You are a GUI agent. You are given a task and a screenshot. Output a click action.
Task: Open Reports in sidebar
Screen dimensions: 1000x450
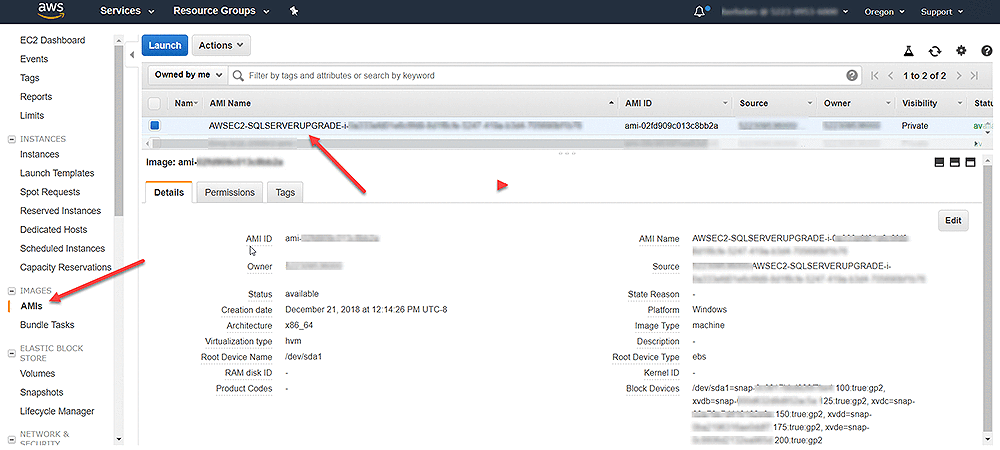[x=36, y=97]
